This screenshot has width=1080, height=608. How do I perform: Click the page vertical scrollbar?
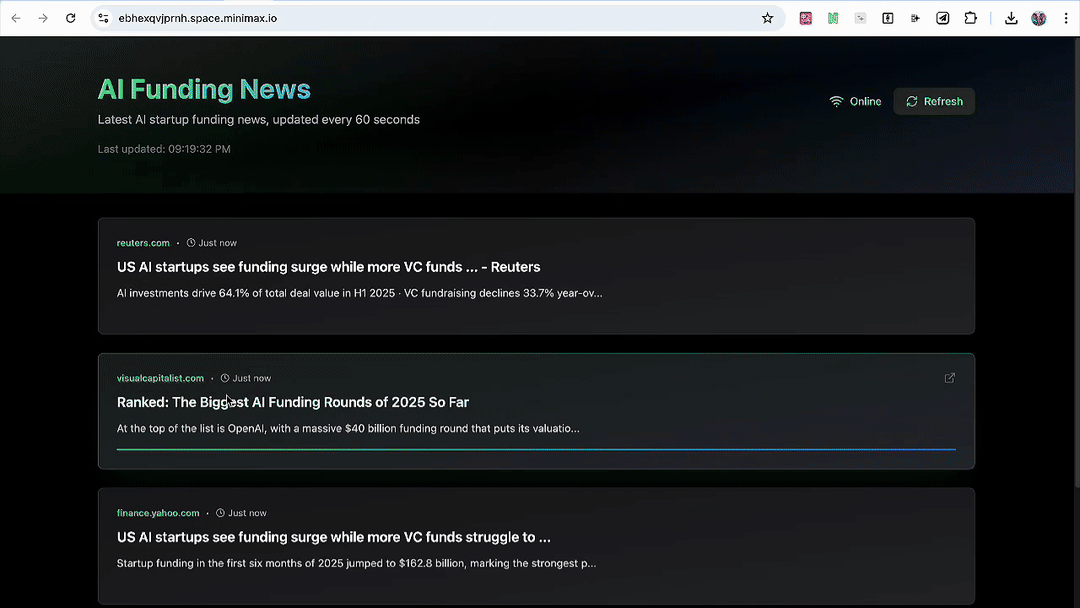pyautogui.click(x=1076, y=262)
